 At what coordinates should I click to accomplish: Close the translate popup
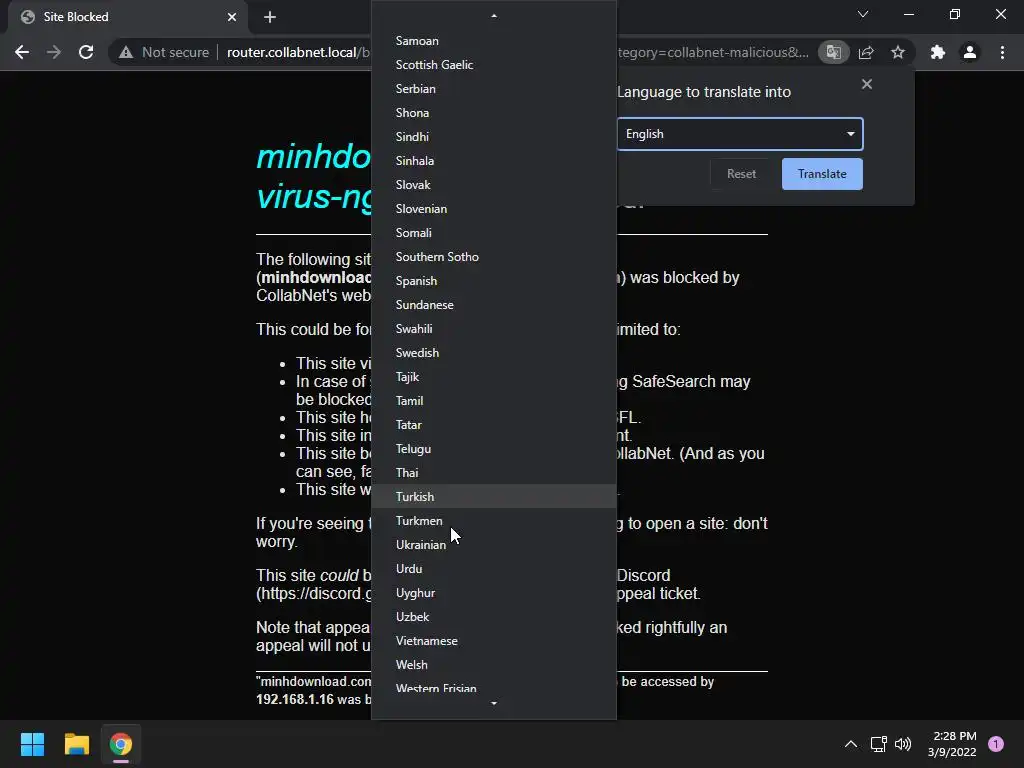(867, 84)
